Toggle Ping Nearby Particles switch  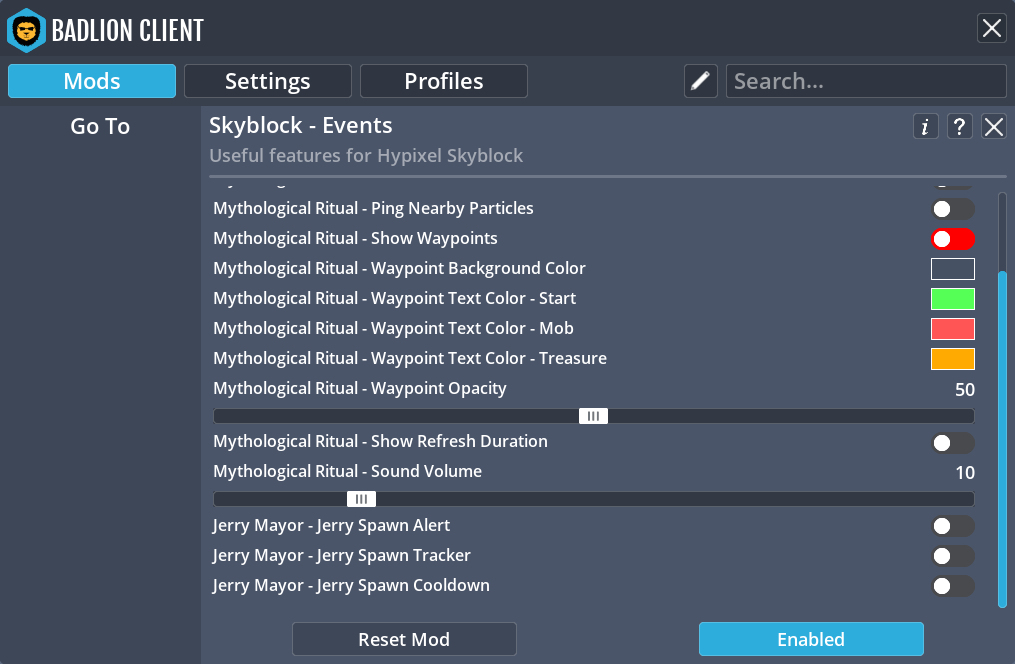tap(953, 209)
